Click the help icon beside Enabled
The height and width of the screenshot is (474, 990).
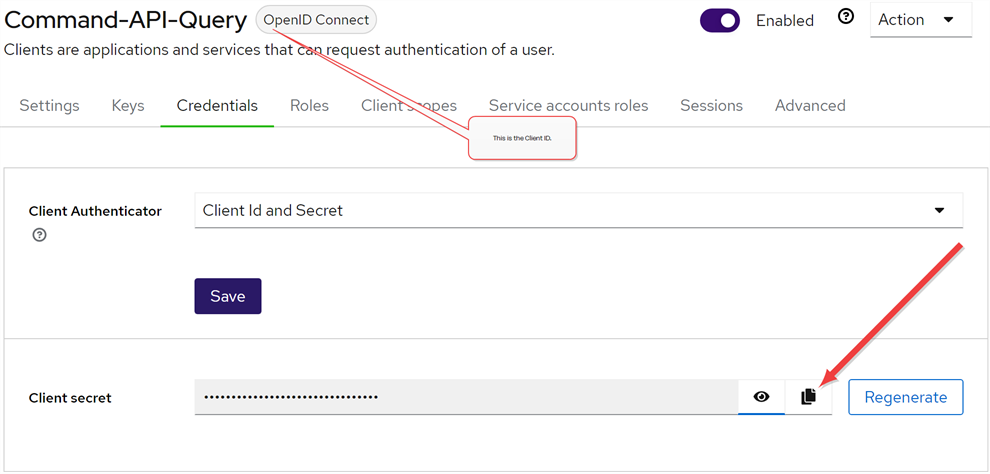[845, 18]
